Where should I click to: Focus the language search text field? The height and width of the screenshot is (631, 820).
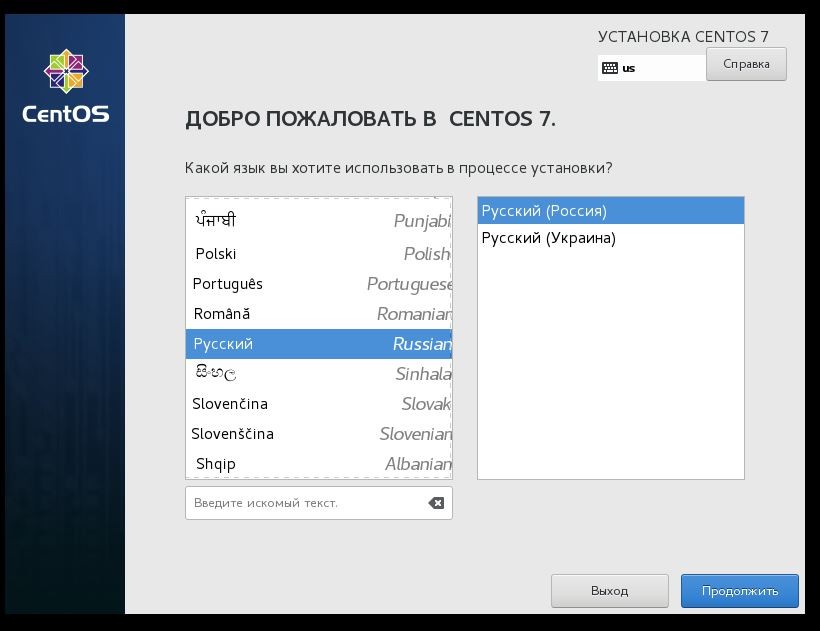point(319,503)
